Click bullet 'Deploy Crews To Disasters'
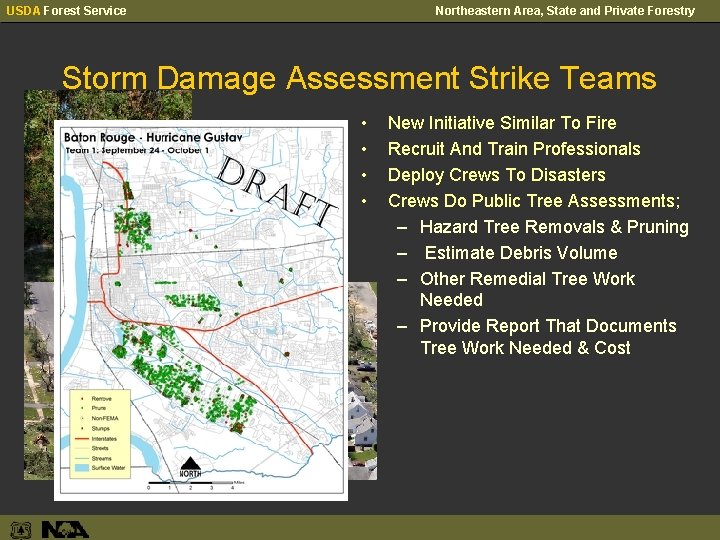720x540 pixels. [496, 175]
